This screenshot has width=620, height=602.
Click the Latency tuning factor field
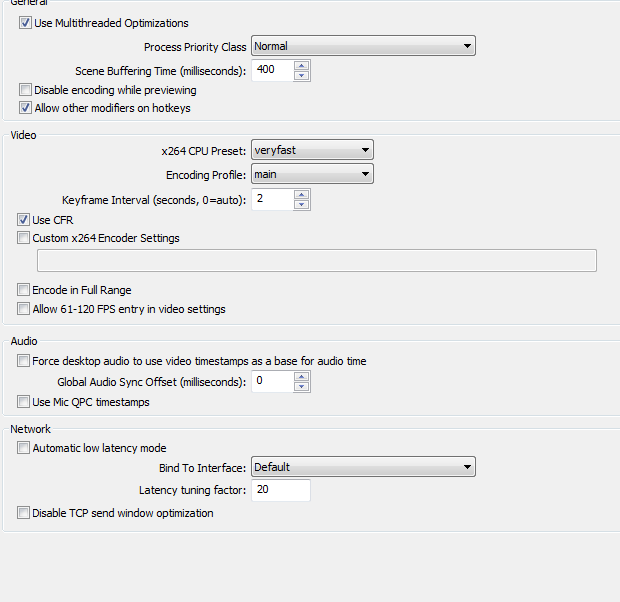tap(281, 490)
